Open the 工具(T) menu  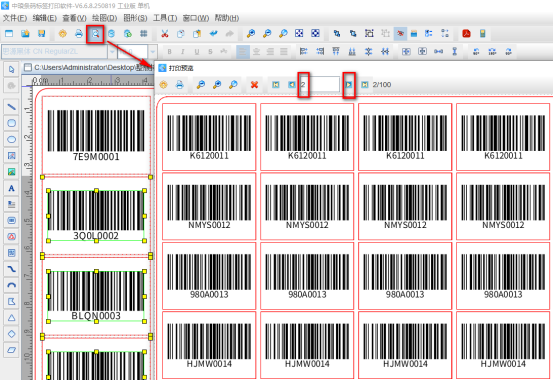[165, 18]
